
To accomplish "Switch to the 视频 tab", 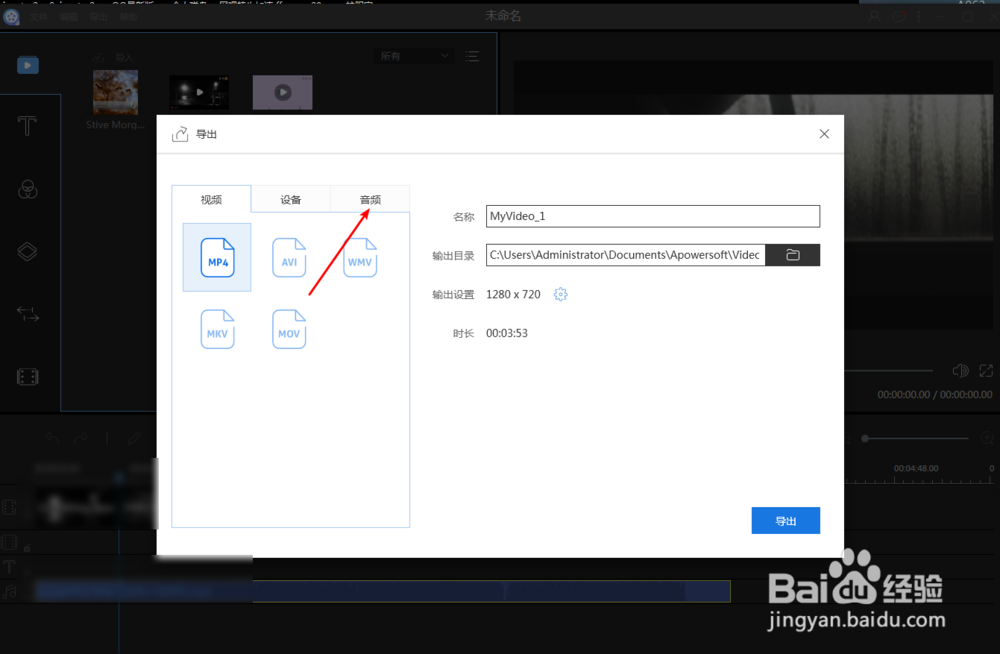I will 211,200.
